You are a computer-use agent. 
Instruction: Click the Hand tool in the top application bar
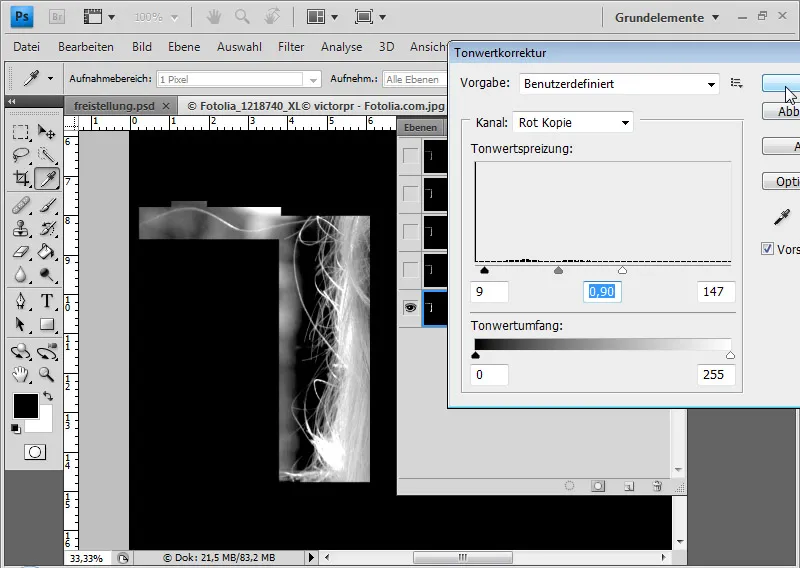(x=213, y=17)
